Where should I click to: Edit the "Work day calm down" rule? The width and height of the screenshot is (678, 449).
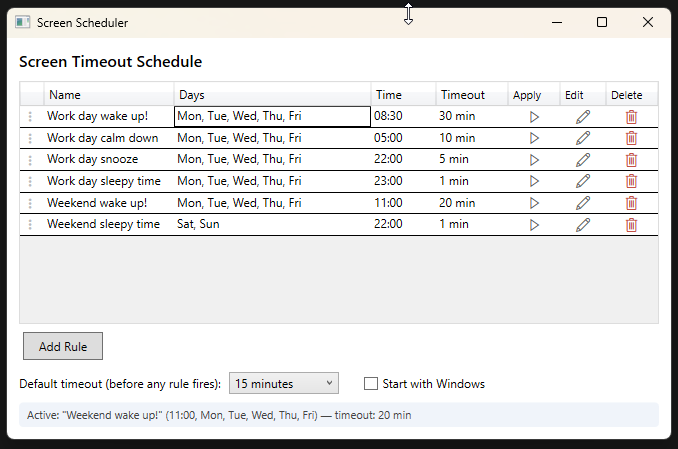[x=583, y=138]
